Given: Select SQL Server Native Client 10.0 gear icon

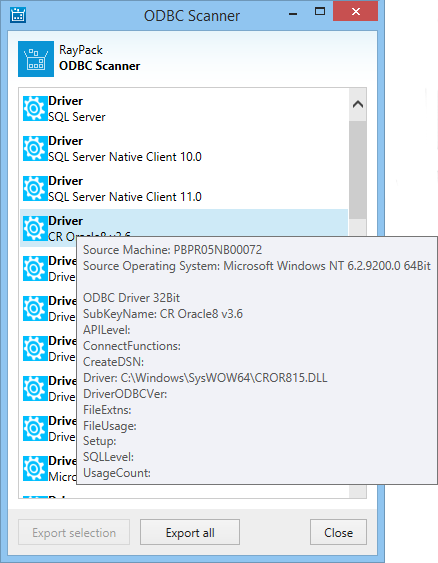Looking at the screenshot, I should 35,148.
